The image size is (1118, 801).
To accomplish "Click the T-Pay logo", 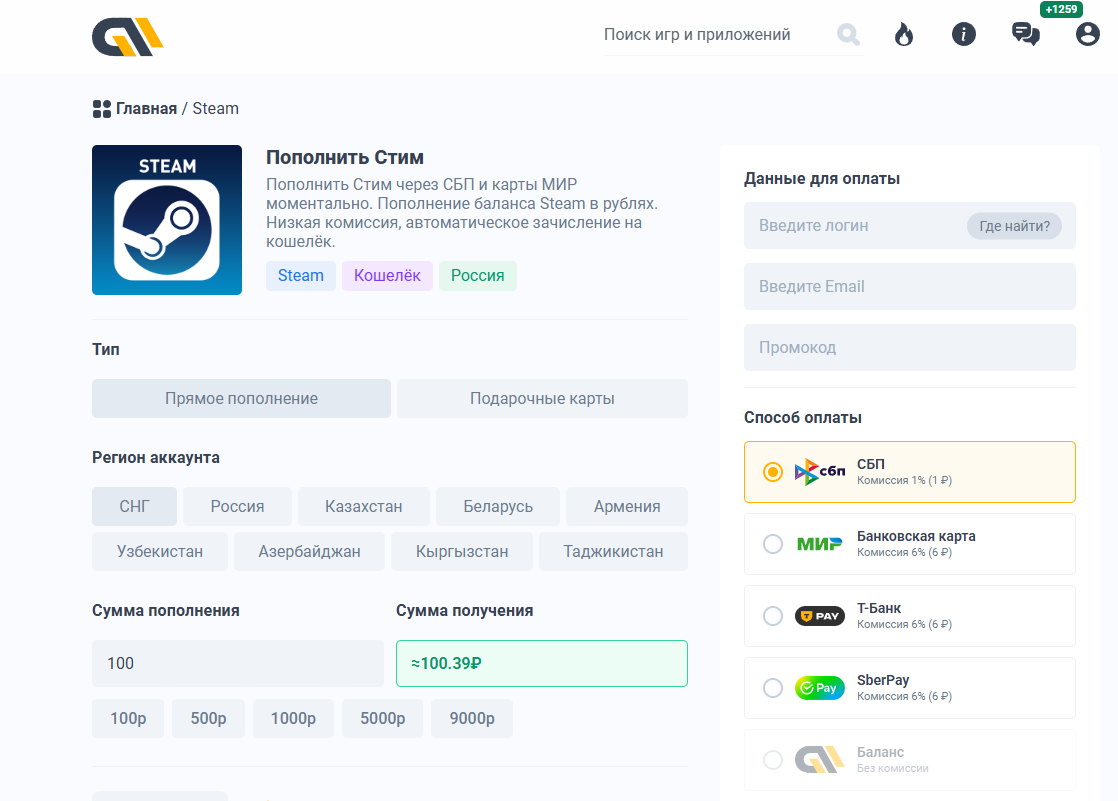I will coord(820,616).
